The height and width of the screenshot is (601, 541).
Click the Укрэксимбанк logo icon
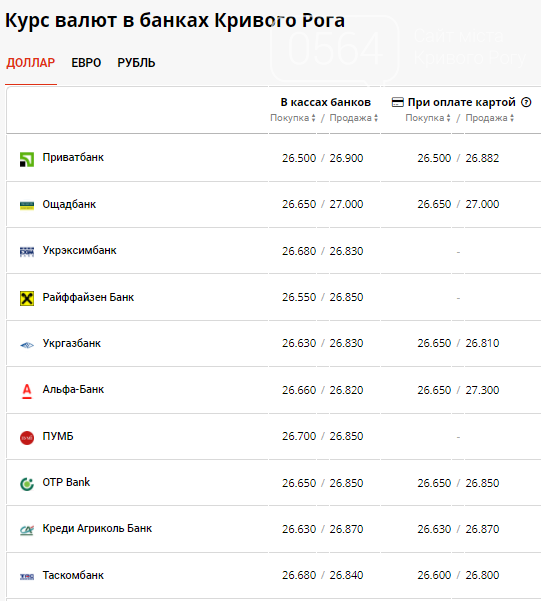[27, 252]
